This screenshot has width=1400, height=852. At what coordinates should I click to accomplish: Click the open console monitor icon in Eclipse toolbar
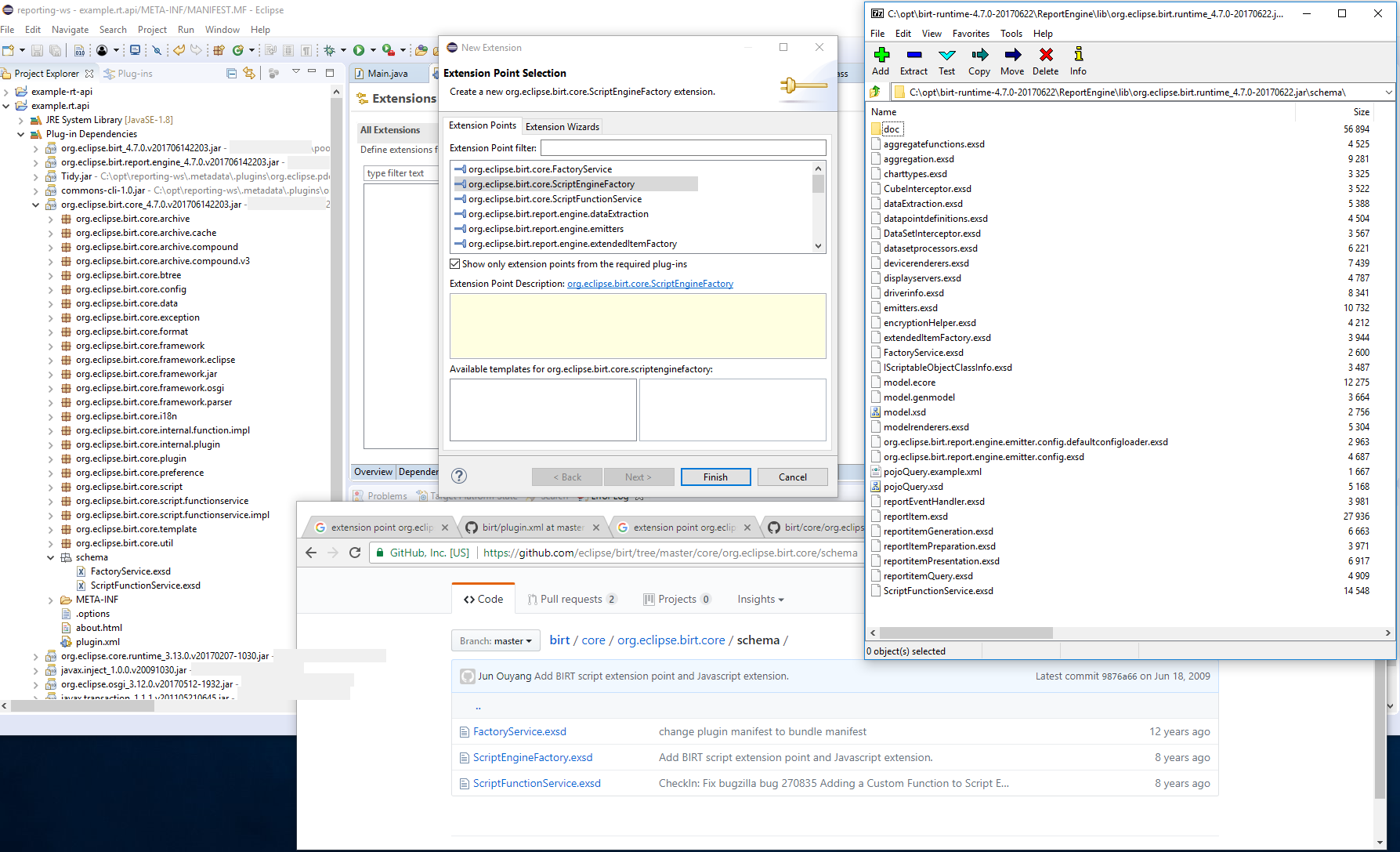pos(136,50)
